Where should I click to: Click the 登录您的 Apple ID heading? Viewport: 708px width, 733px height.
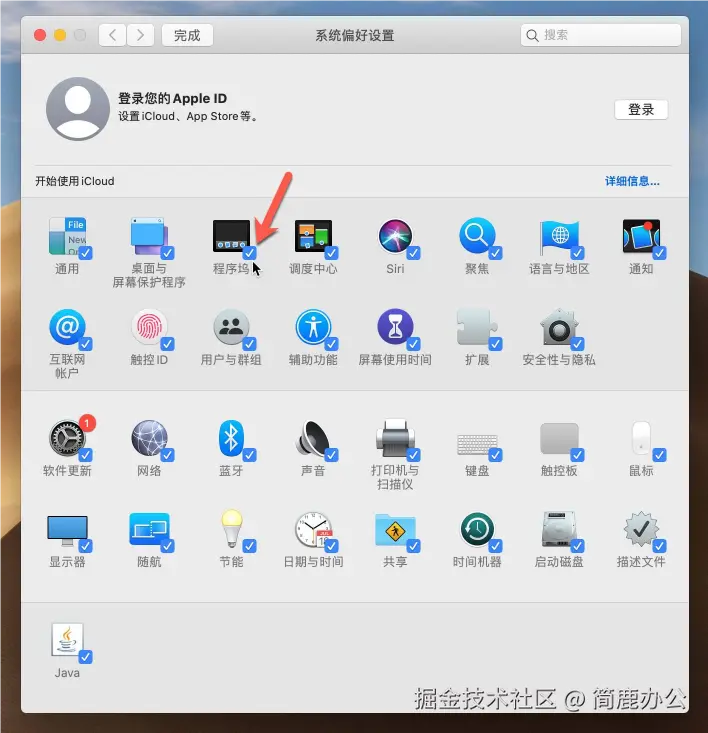172,98
